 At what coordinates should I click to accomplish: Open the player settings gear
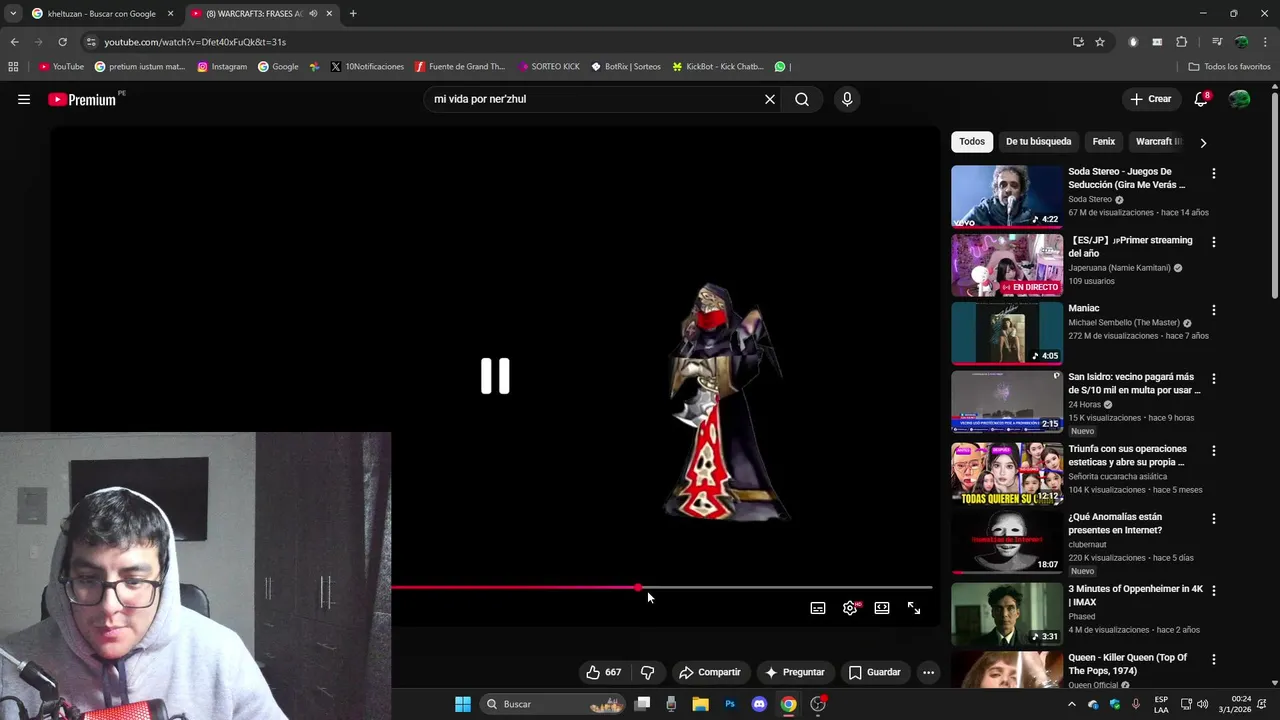point(850,608)
